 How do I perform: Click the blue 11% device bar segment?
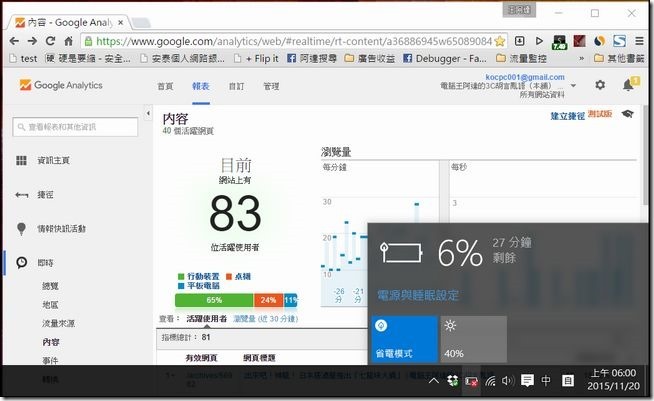click(291, 300)
